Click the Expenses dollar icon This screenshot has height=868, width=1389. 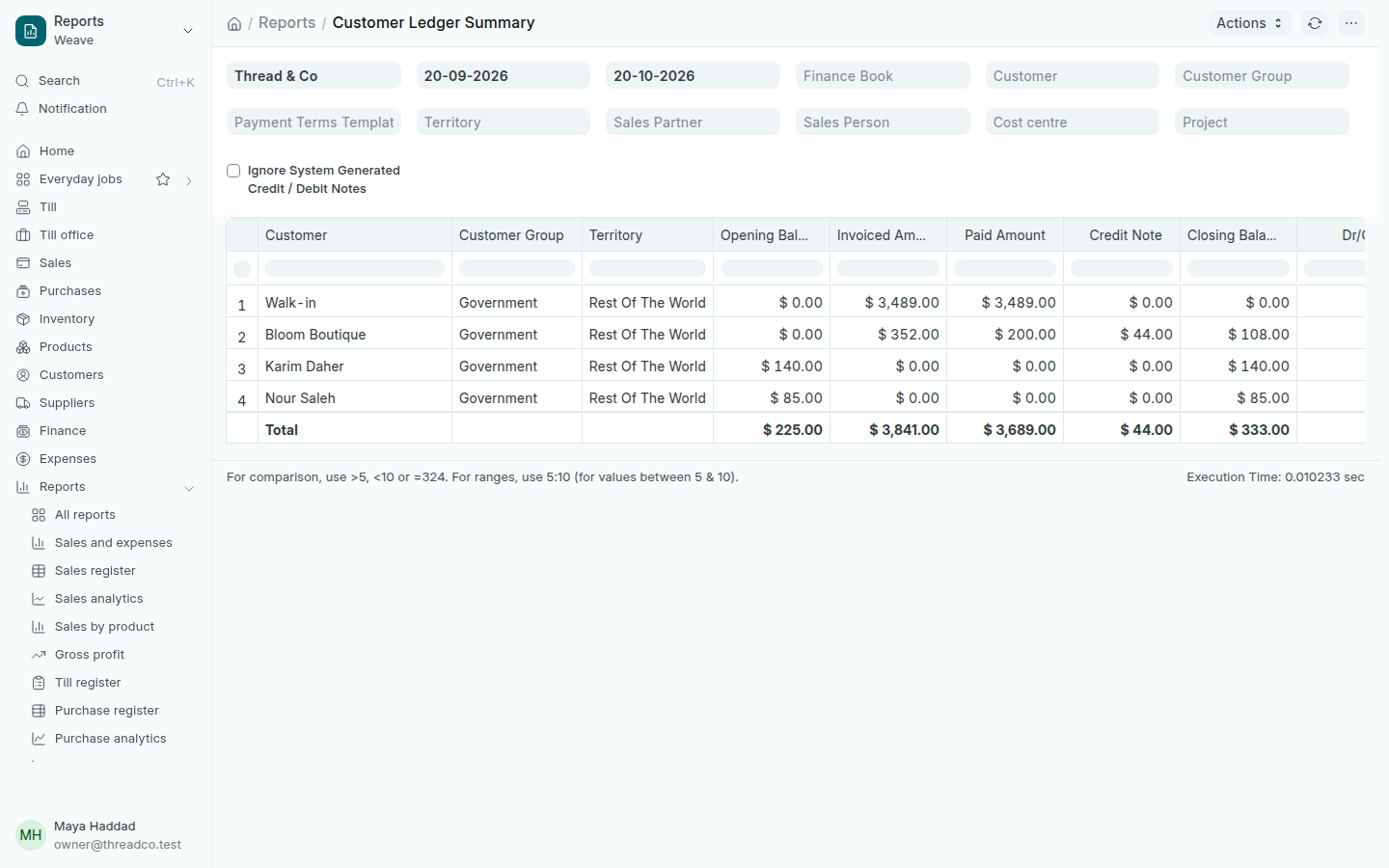[x=23, y=459]
